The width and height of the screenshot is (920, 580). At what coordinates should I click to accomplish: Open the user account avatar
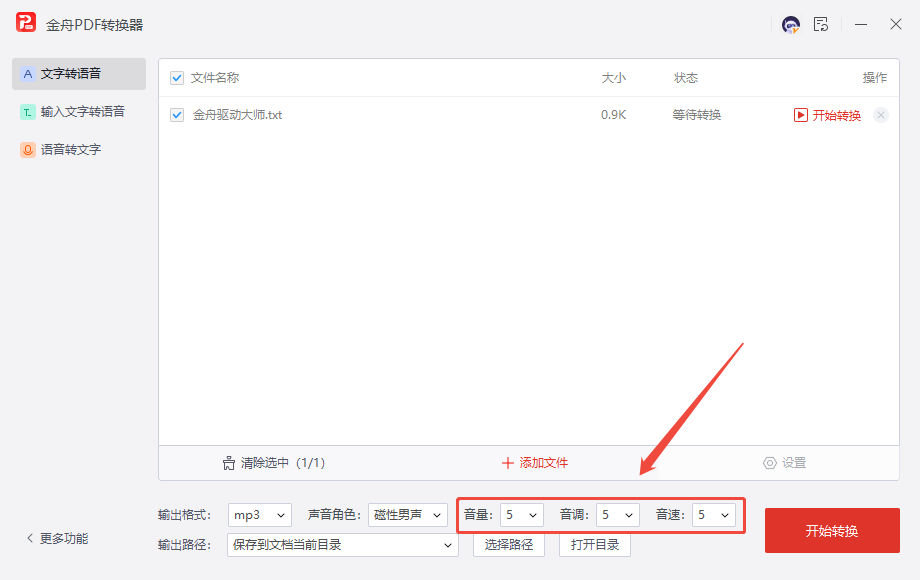tap(791, 25)
